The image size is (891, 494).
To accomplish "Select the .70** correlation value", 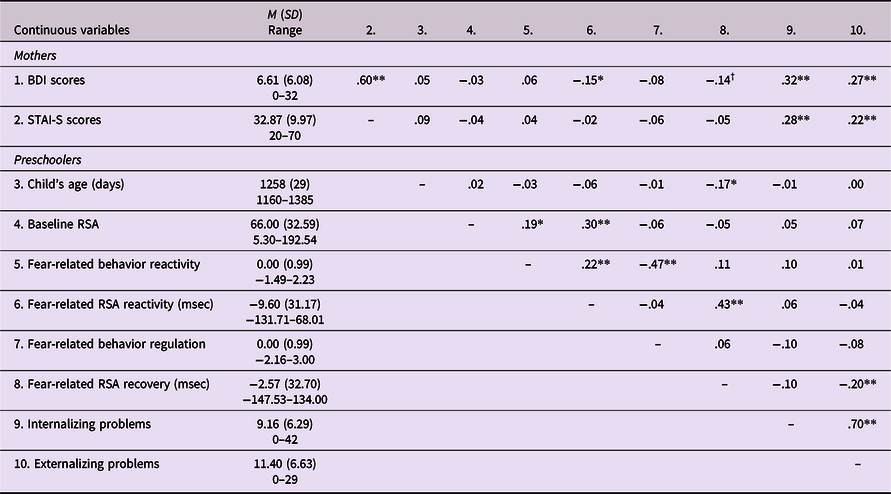I will point(862,424).
